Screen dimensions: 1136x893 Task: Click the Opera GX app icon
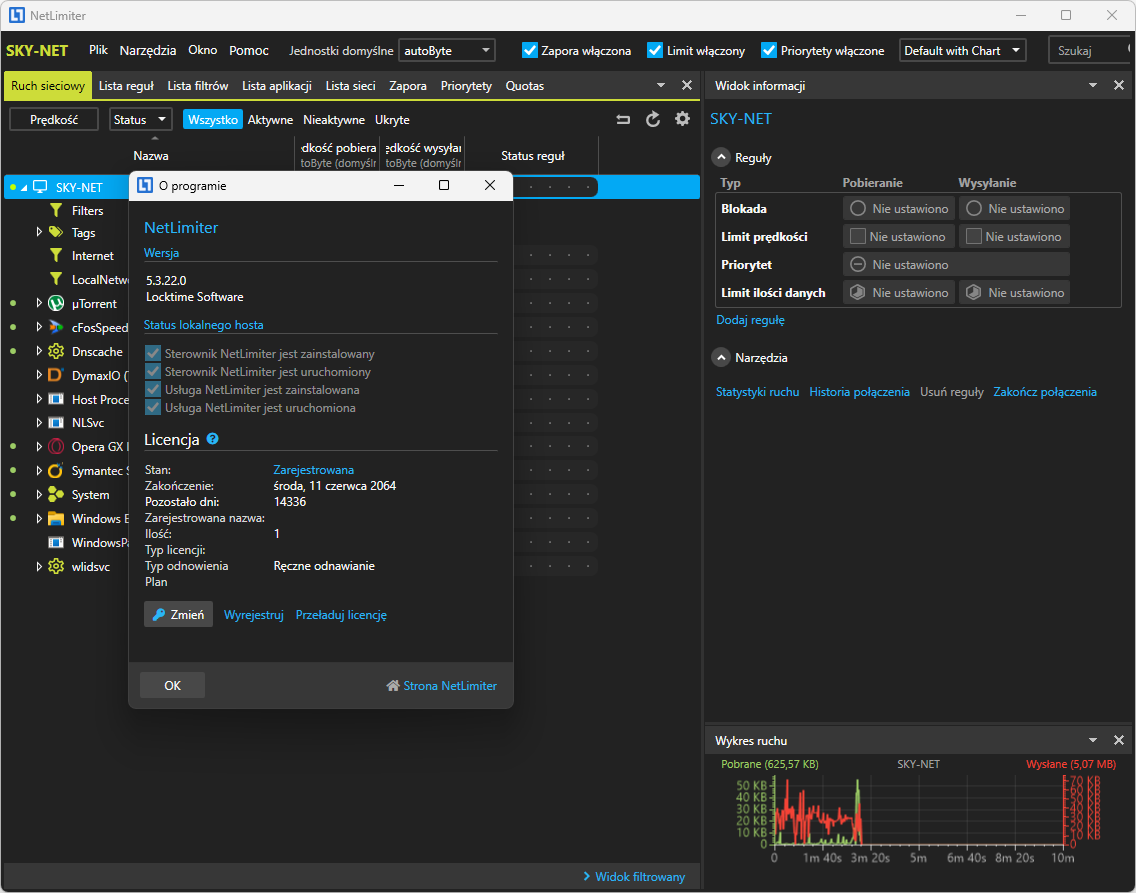click(x=56, y=447)
